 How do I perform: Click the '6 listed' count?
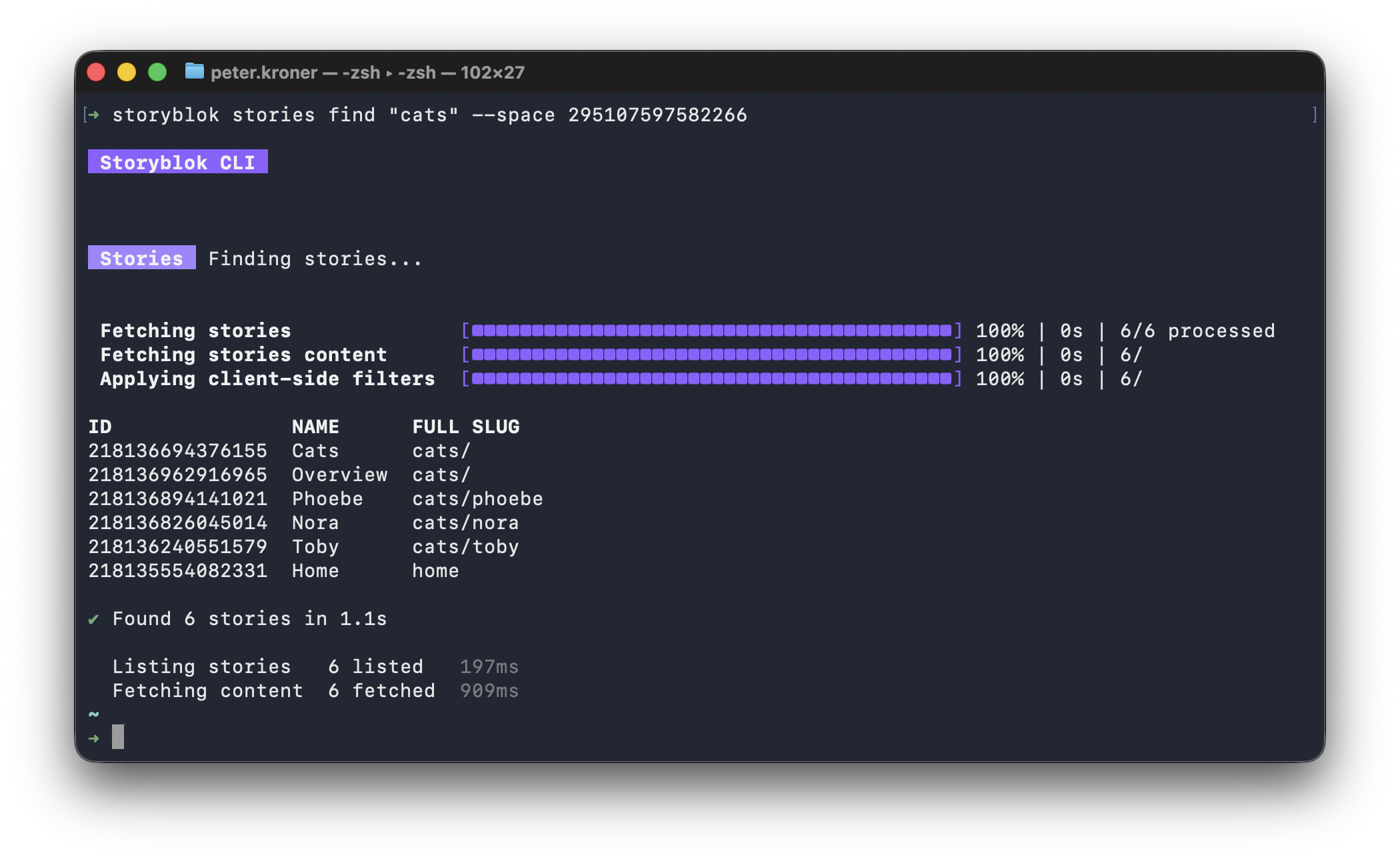click(375, 666)
